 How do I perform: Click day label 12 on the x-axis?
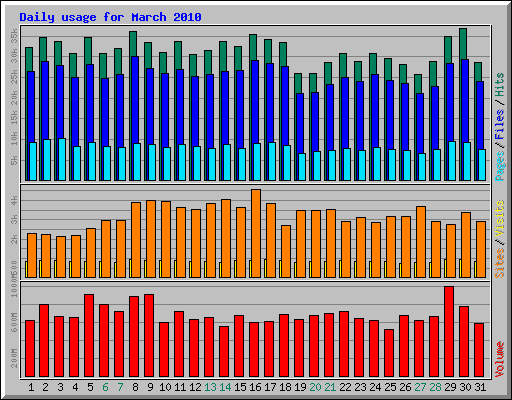click(x=195, y=387)
